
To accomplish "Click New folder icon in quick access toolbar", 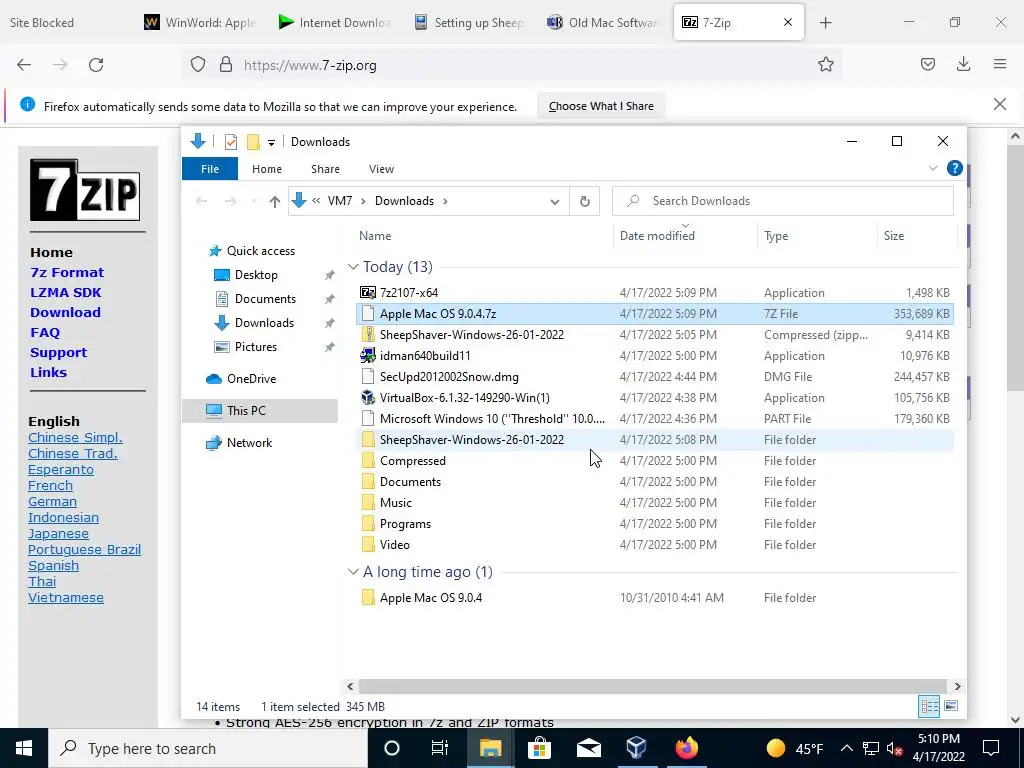I will pyautogui.click(x=253, y=142).
